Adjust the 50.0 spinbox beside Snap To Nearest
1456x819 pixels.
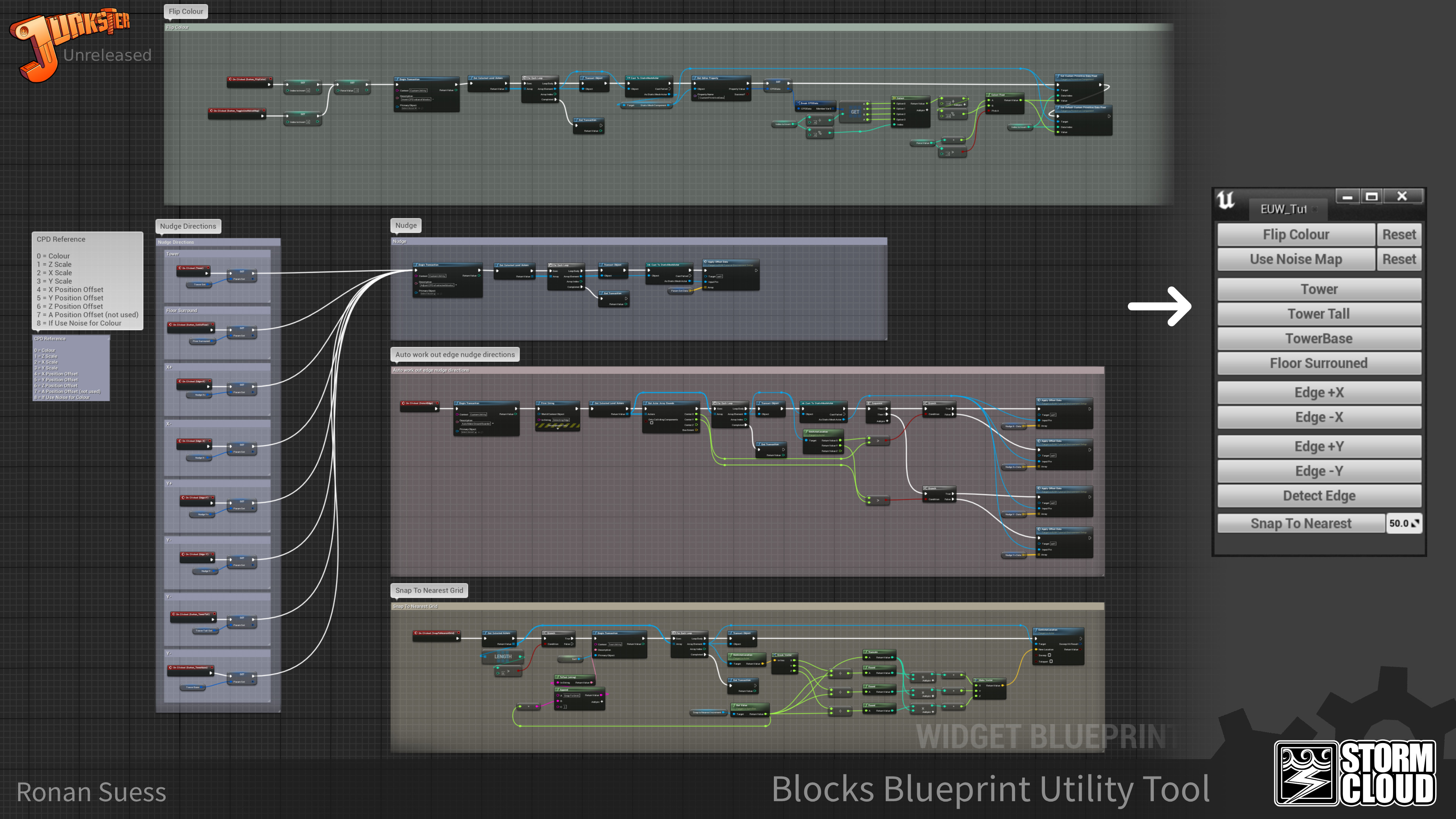pos(1404,523)
